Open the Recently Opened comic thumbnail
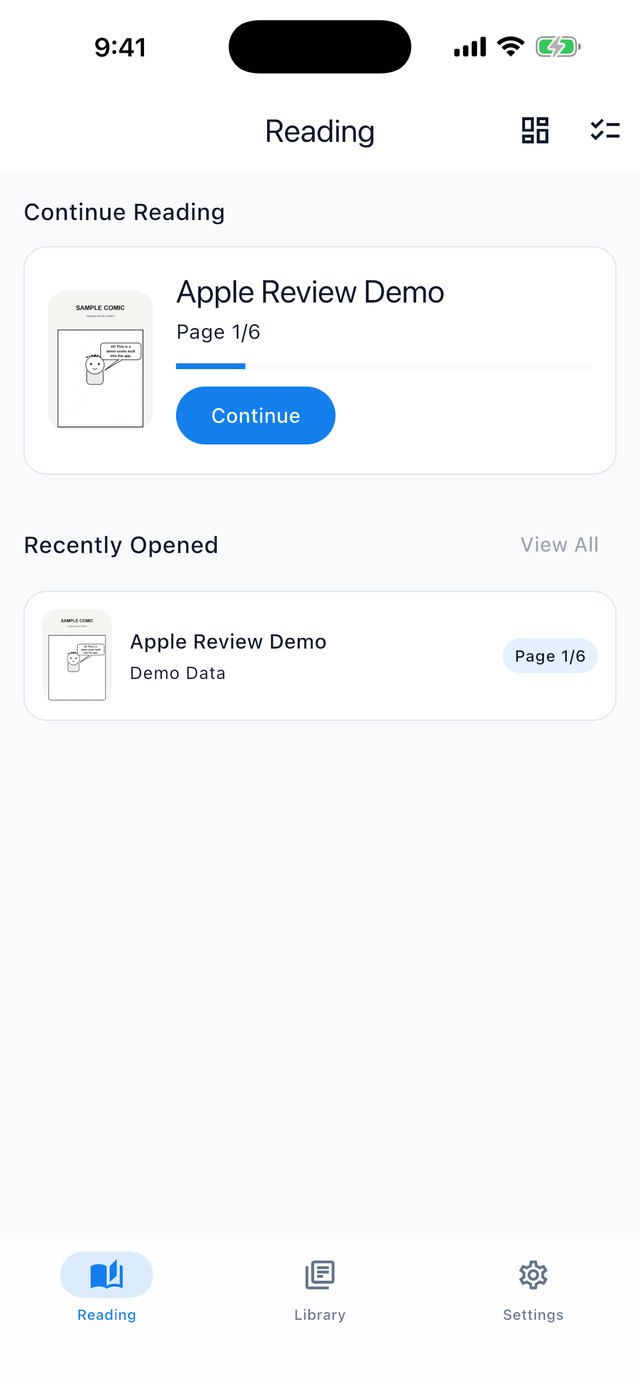The width and height of the screenshot is (640, 1384). click(77, 656)
